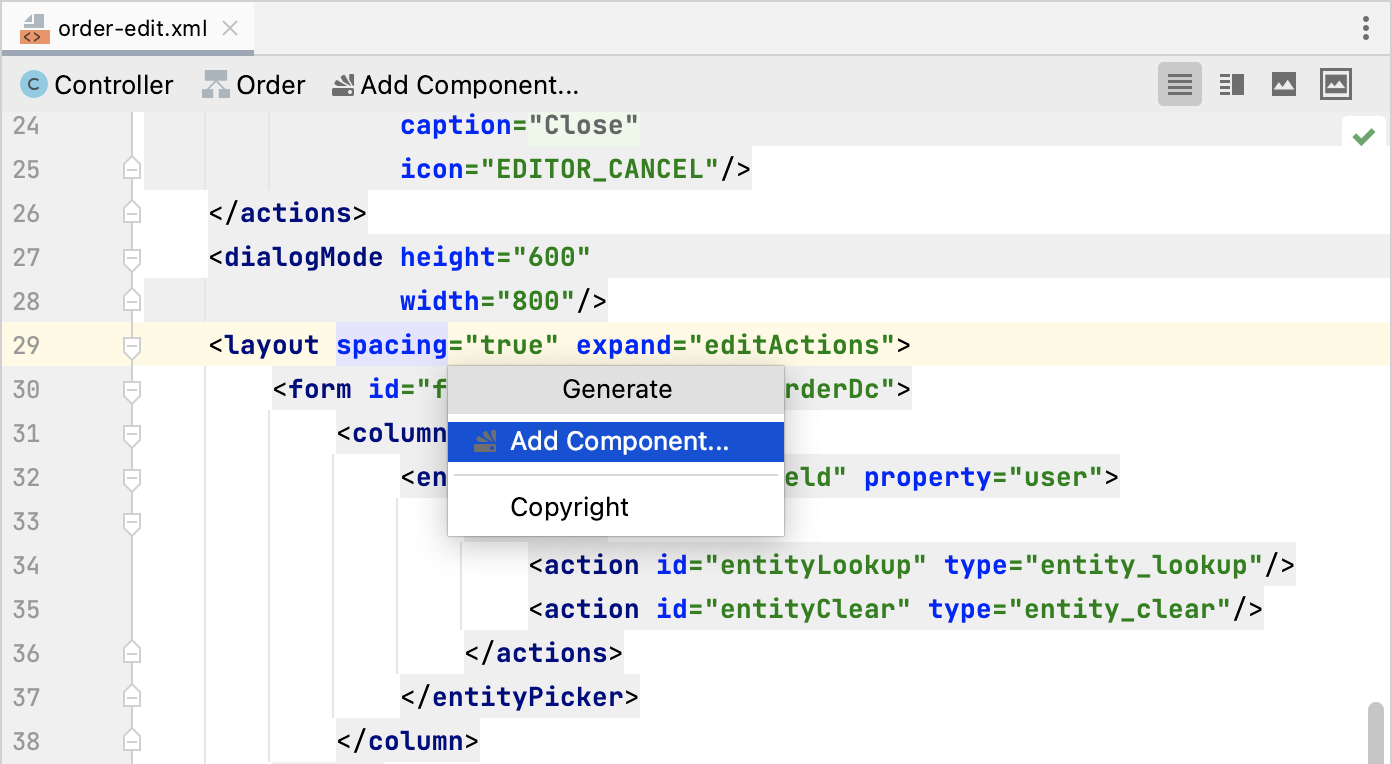Open the editor tabs kebab menu
Viewport: 1392px width, 764px height.
pos(1365,28)
